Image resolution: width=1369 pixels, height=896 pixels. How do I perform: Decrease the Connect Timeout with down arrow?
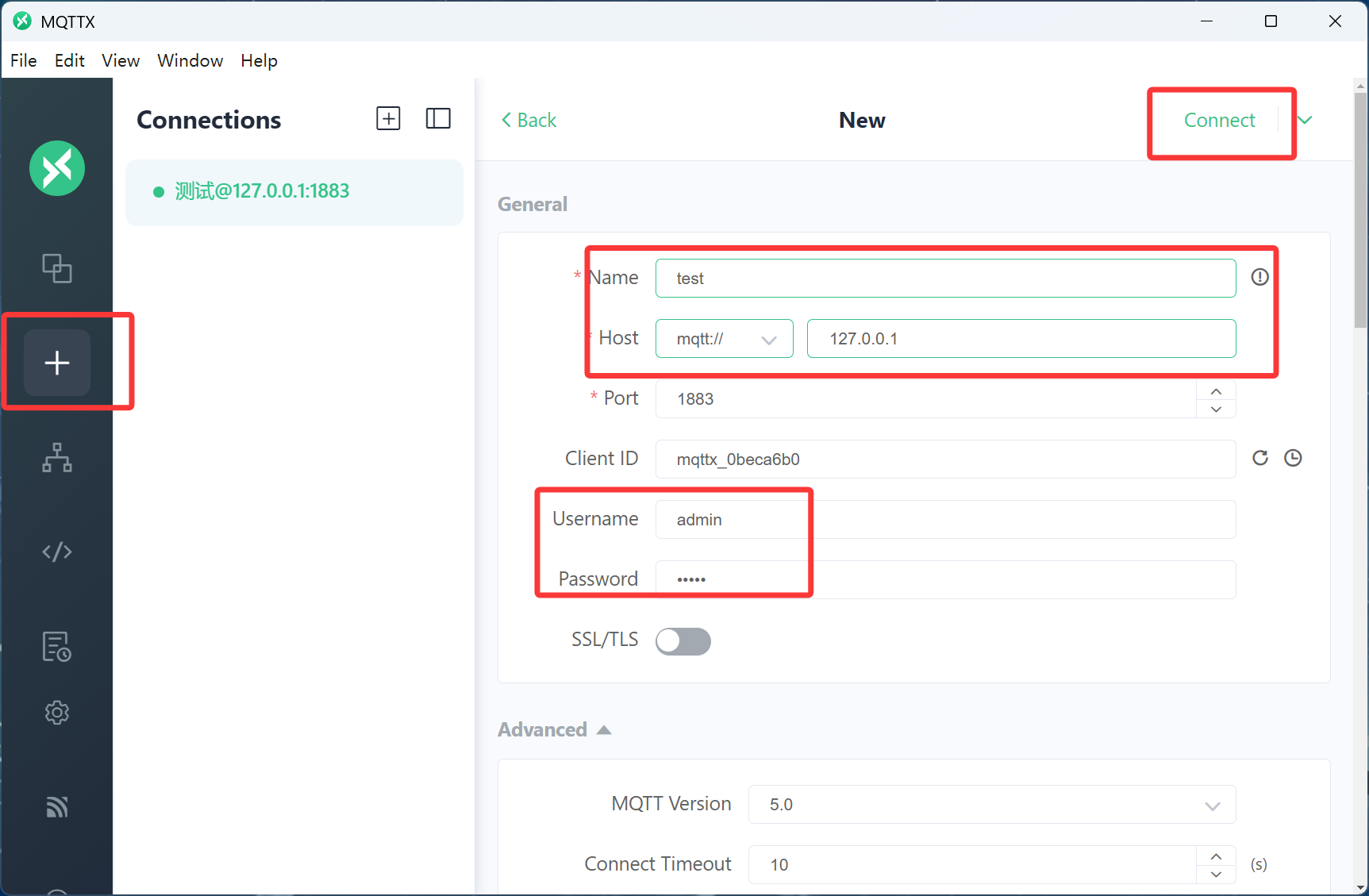click(x=1216, y=875)
